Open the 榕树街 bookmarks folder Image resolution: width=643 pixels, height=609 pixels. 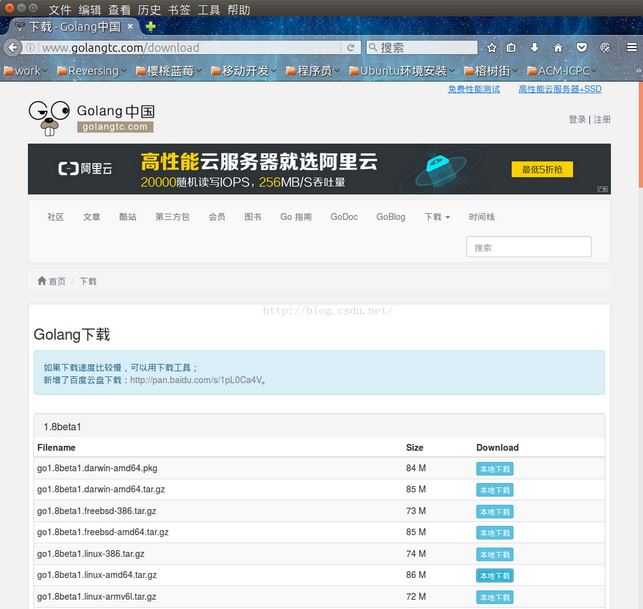point(490,71)
